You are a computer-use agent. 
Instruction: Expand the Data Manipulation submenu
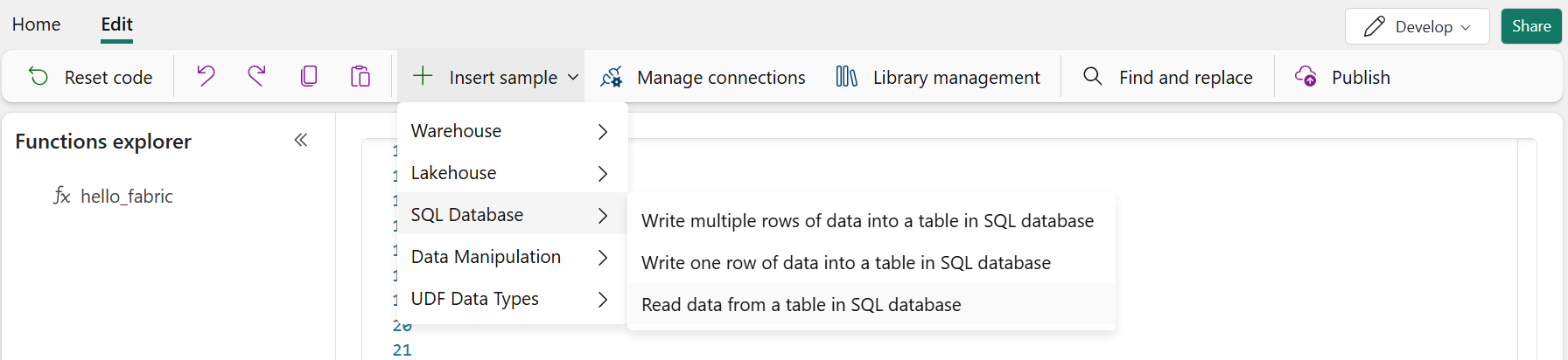coord(512,257)
